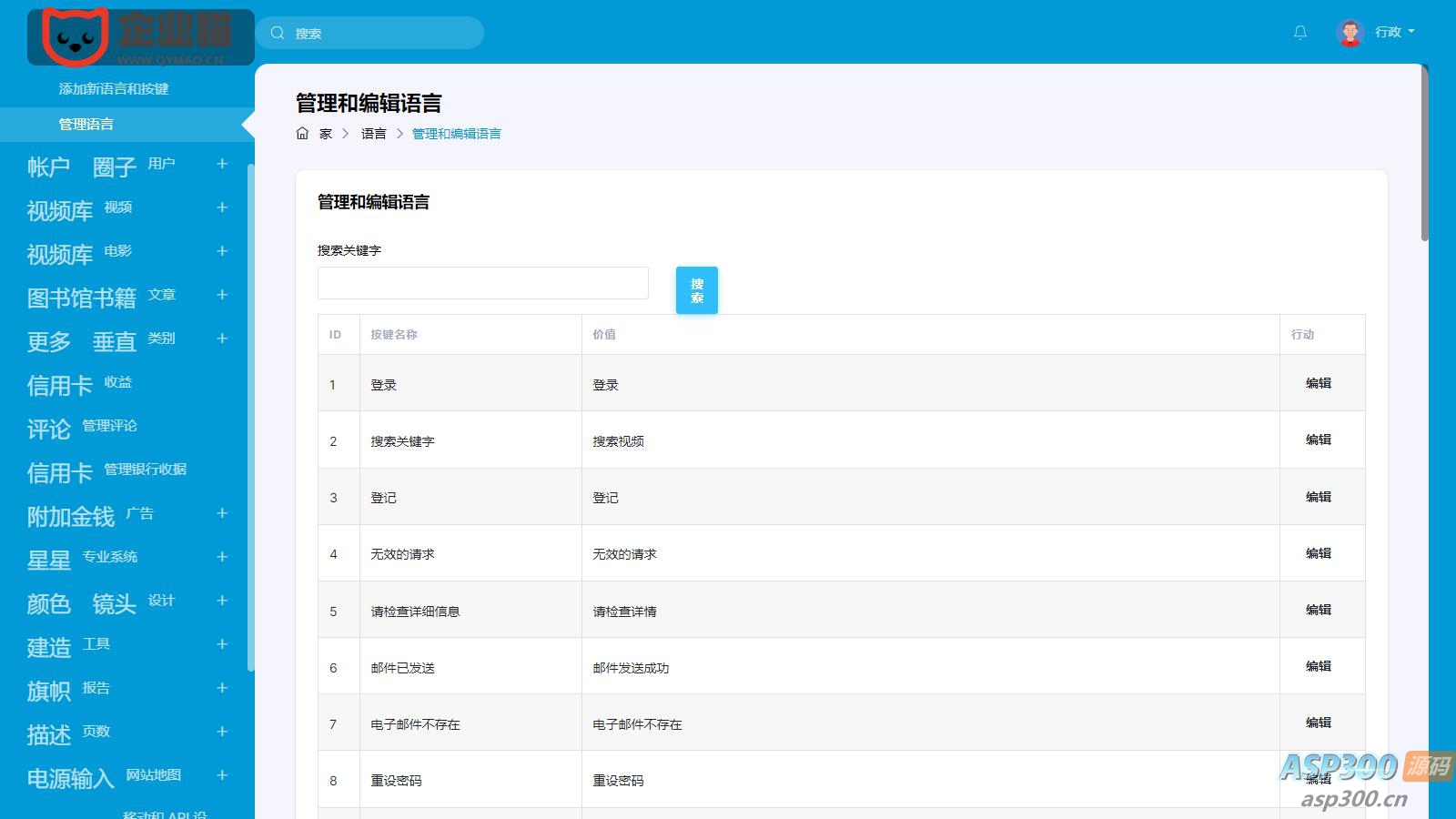Click the page's vertical scrollbar

pyautogui.click(x=1424, y=155)
